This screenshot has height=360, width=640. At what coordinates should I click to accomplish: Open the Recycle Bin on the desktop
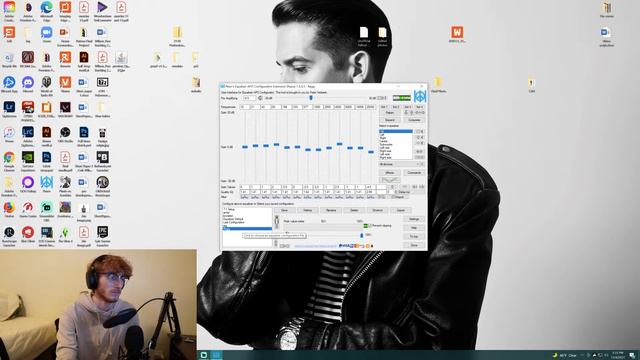click(9, 60)
